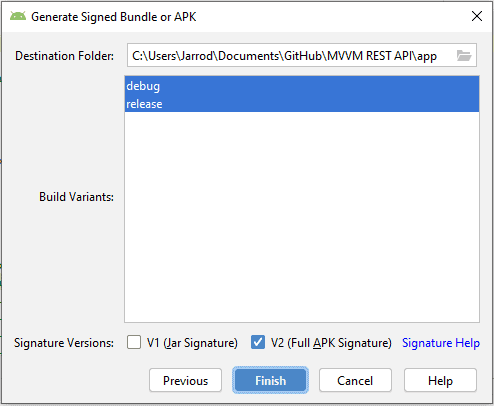Select the debug build variant
The image size is (494, 406).
click(x=302, y=86)
